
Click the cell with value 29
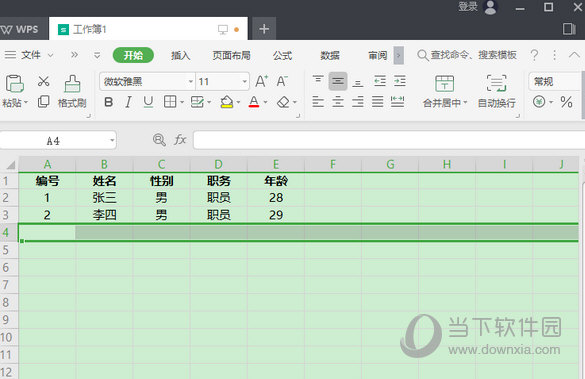[x=276, y=215]
